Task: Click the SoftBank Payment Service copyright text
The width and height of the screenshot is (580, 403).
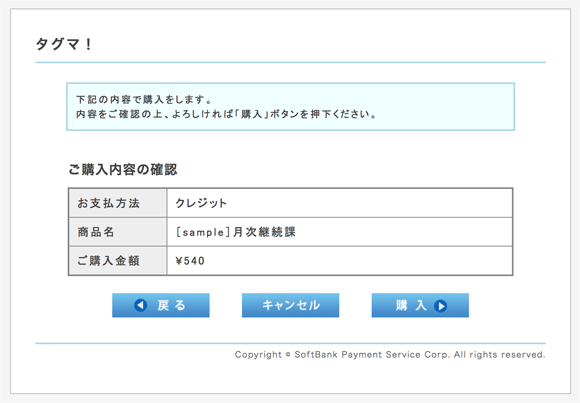Action: [x=390, y=355]
